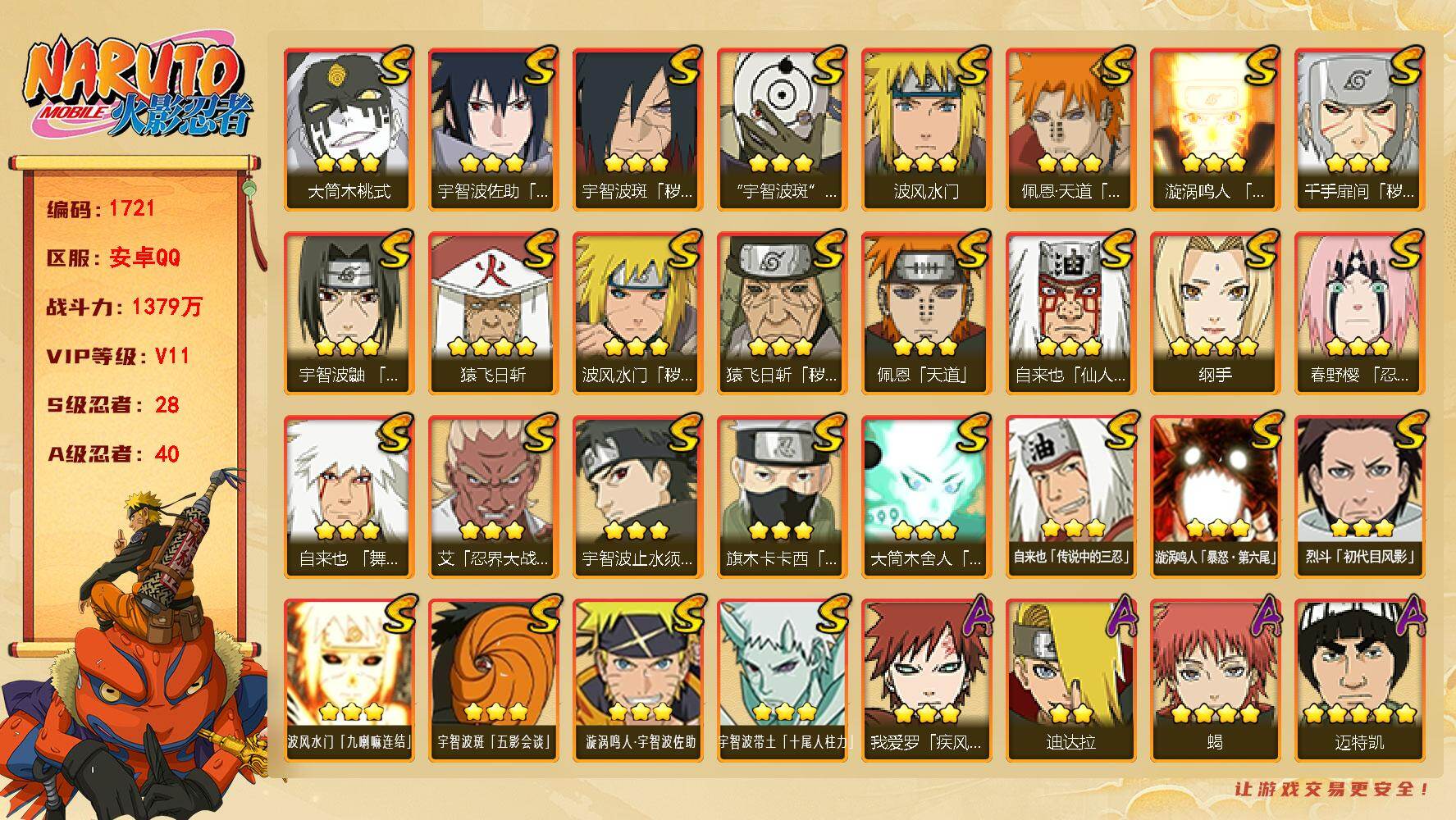Select the 宇智波斑「五影会谈」 masked portrait
Viewport: 1456px width, 820px height.
pos(493,680)
